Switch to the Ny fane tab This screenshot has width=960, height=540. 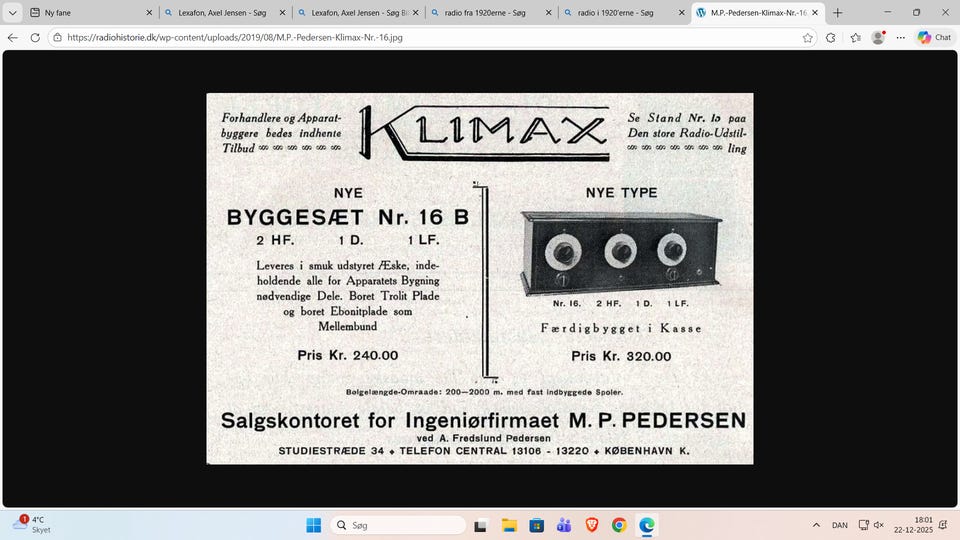coord(91,12)
